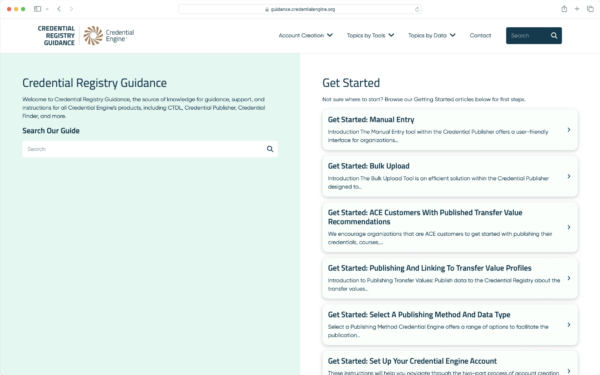The image size is (600, 375).
Task: Click the header search magnifier icon
Action: (x=554, y=36)
